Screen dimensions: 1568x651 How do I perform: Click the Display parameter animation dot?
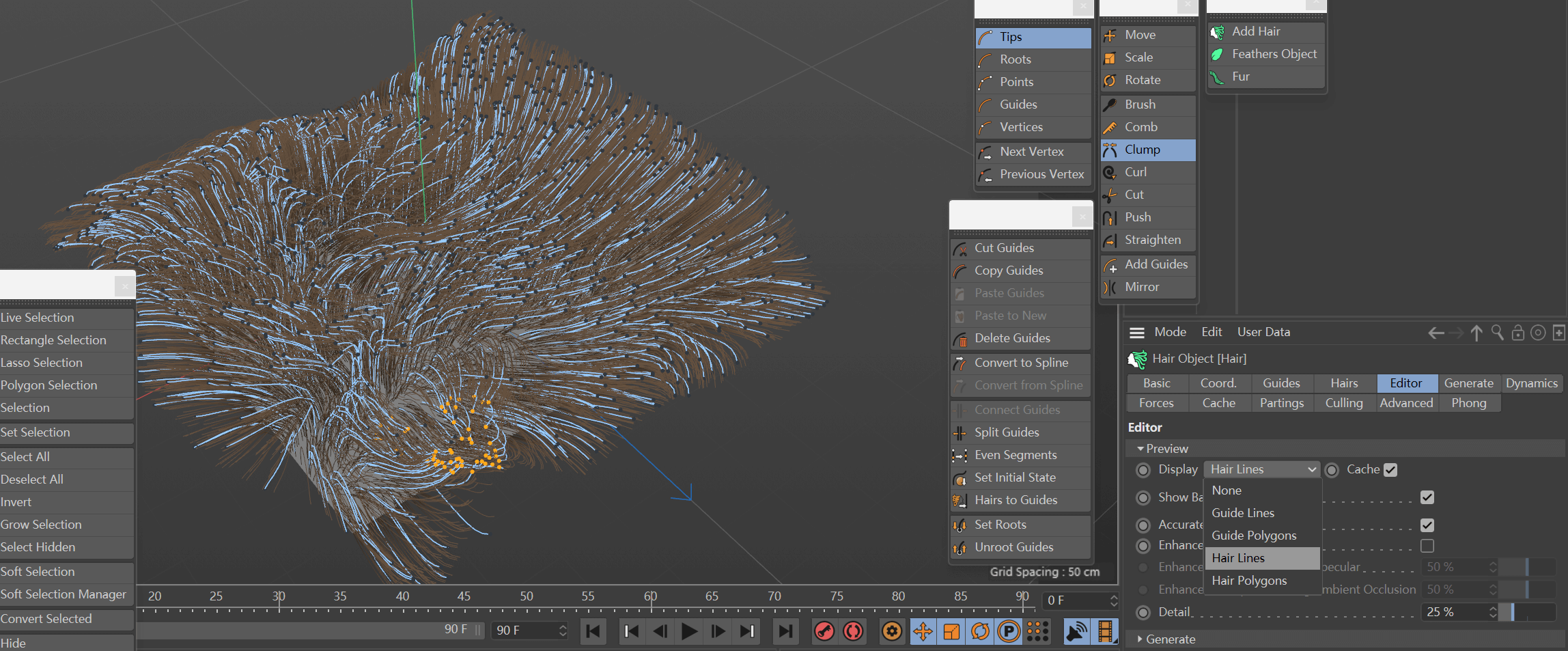click(x=1143, y=470)
